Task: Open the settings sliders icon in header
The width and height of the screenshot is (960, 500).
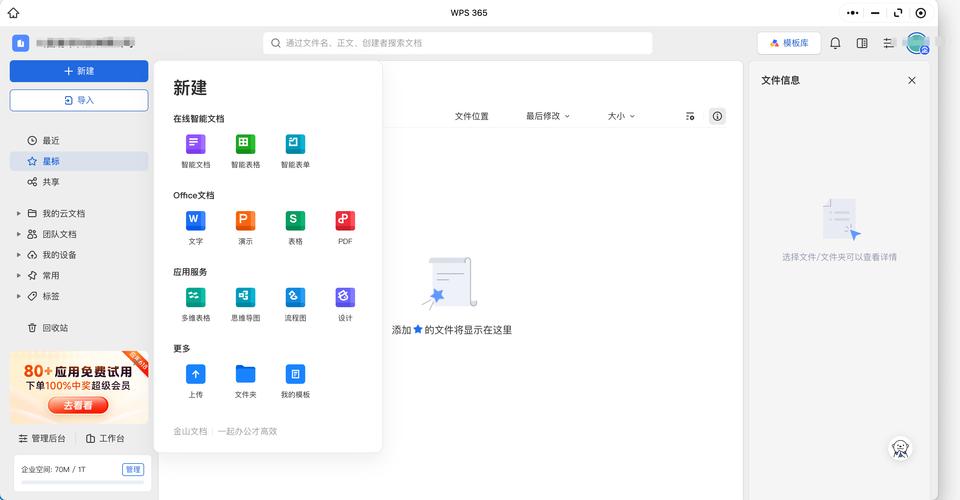Action: pyautogui.click(x=888, y=43)
